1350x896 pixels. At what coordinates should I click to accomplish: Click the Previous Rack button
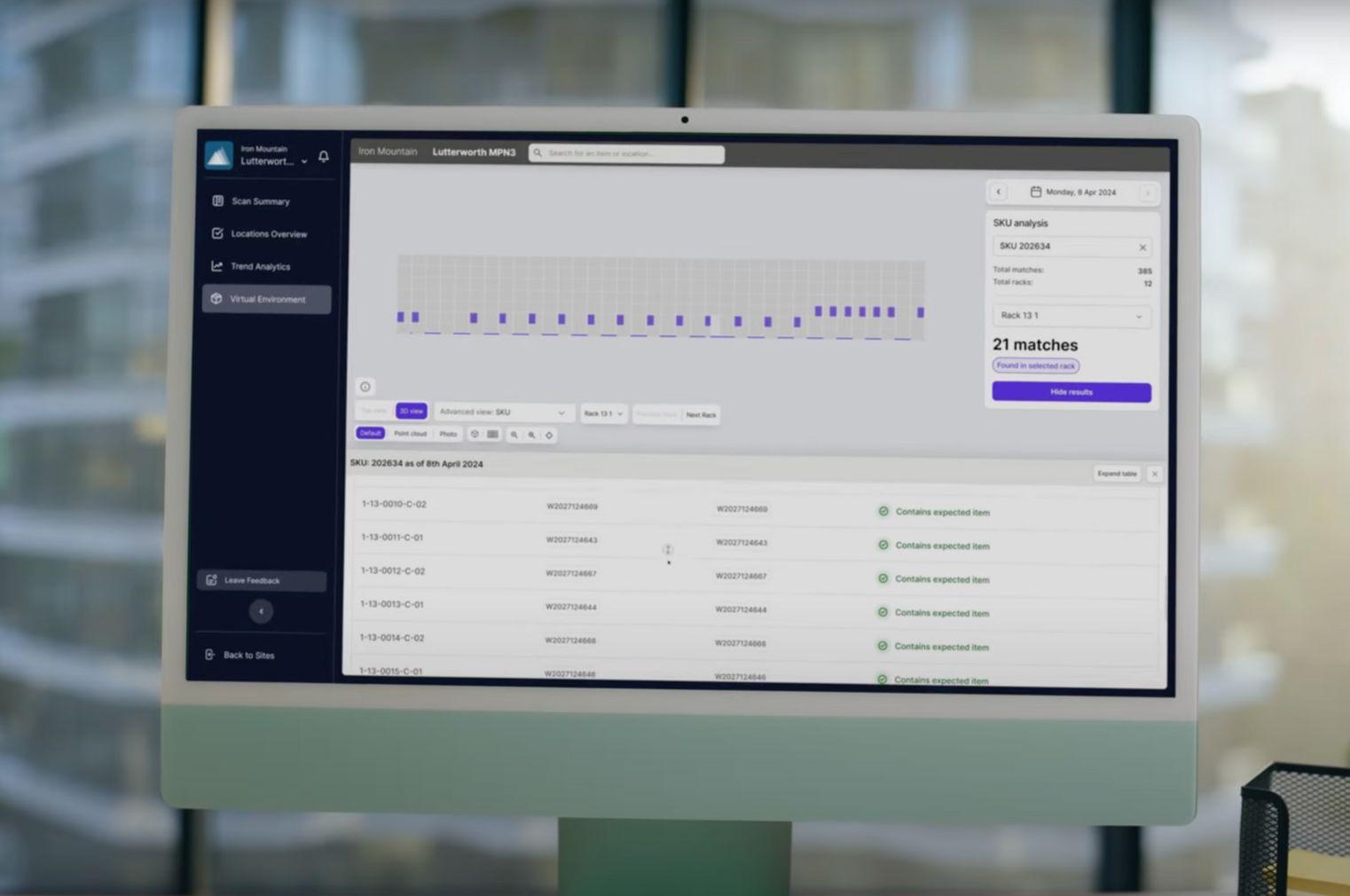pos(656,414)
